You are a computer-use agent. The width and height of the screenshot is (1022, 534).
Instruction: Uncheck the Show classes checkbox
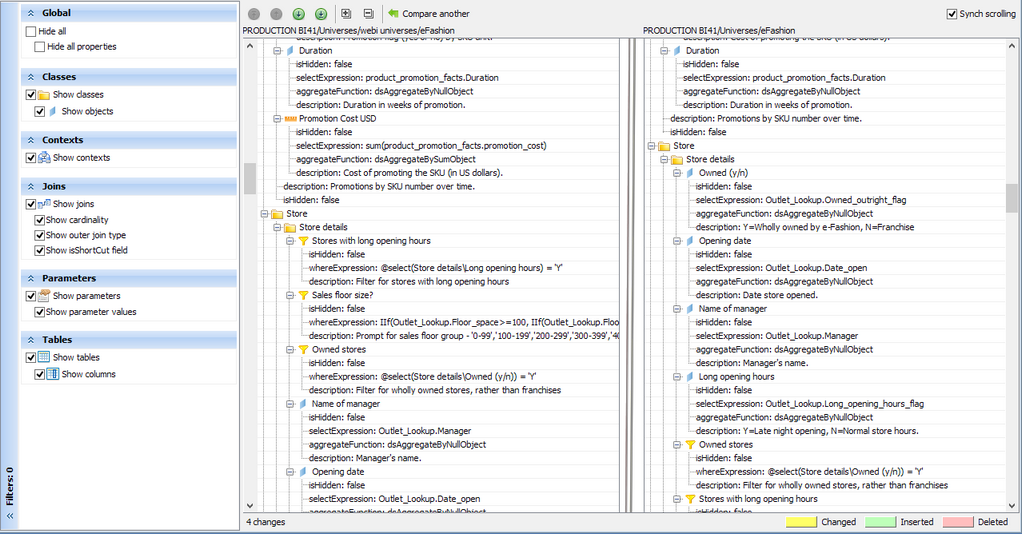tap(31, 95)
